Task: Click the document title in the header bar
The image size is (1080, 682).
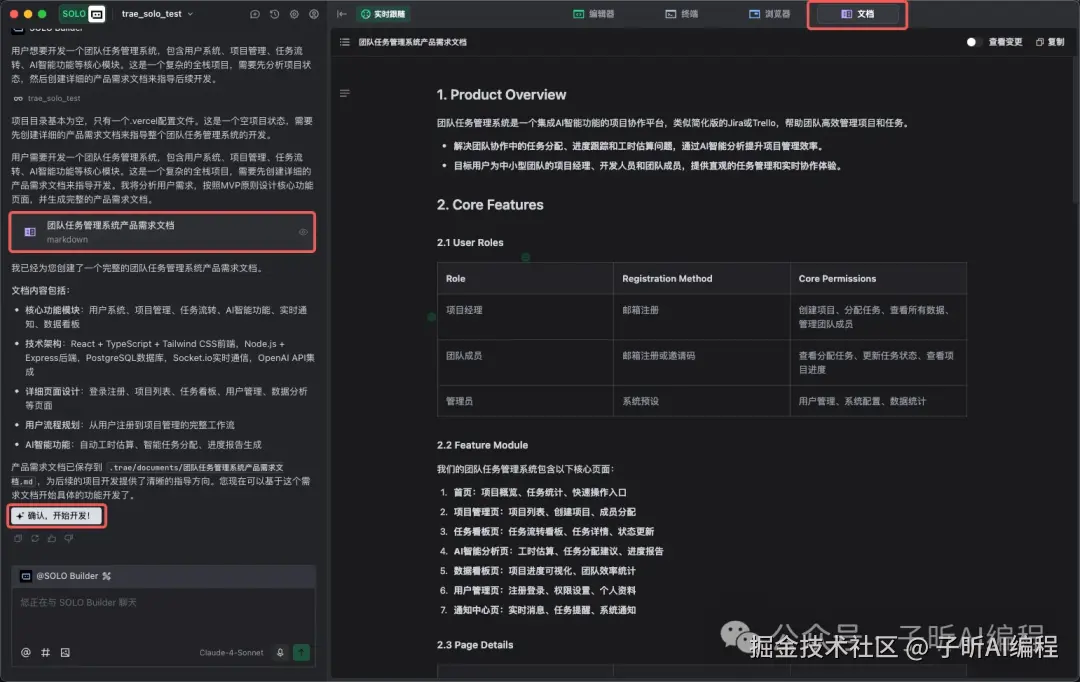Action: click(412, 42)
